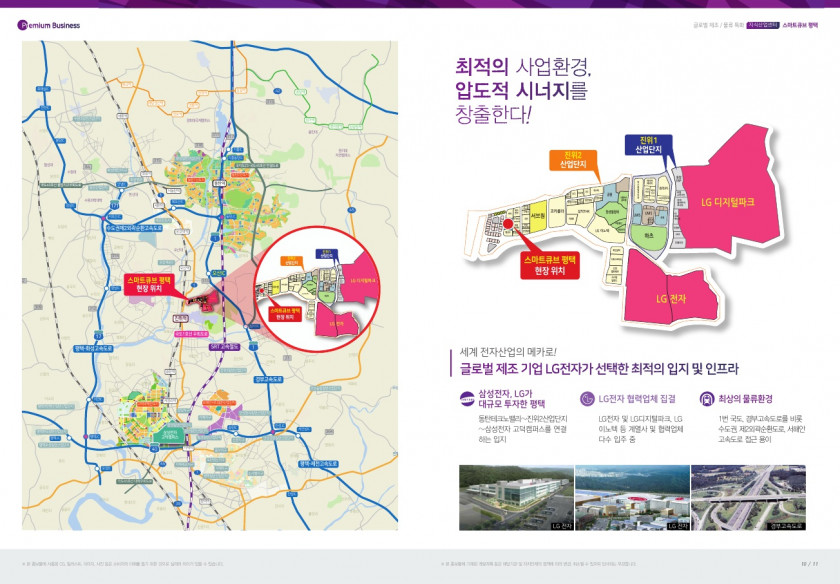Click the 경부고속도로 blue label on the map
Image resolution: width=840 pixels, height=584 pixels.
268,379
